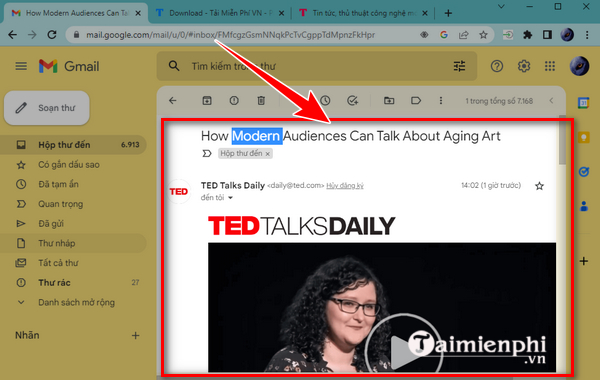
Task: Open Chrome profile avatar
Action: (x=567, y=35)
